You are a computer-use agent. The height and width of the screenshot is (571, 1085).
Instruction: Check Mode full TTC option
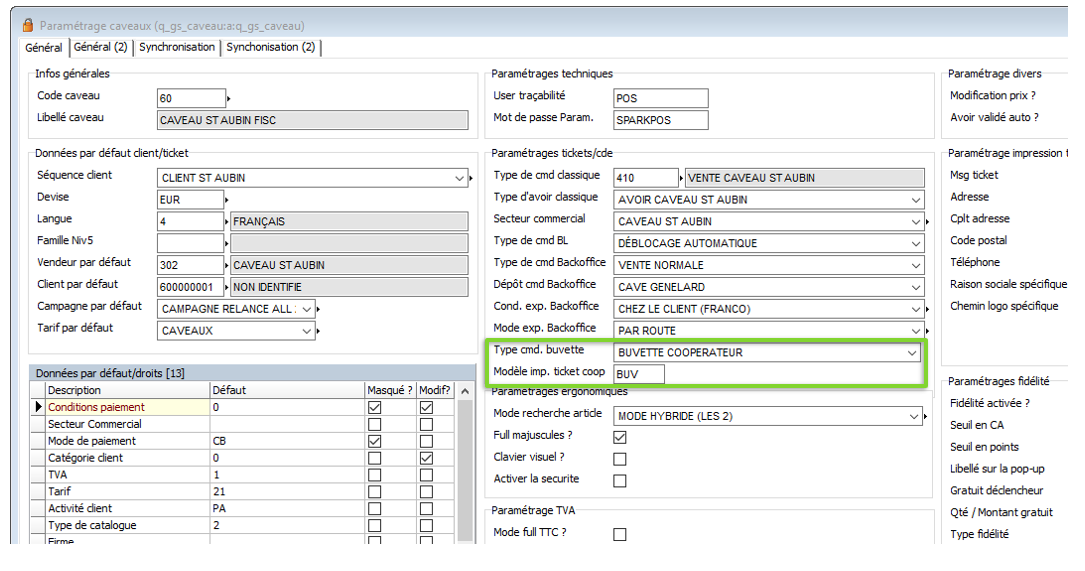620,534
